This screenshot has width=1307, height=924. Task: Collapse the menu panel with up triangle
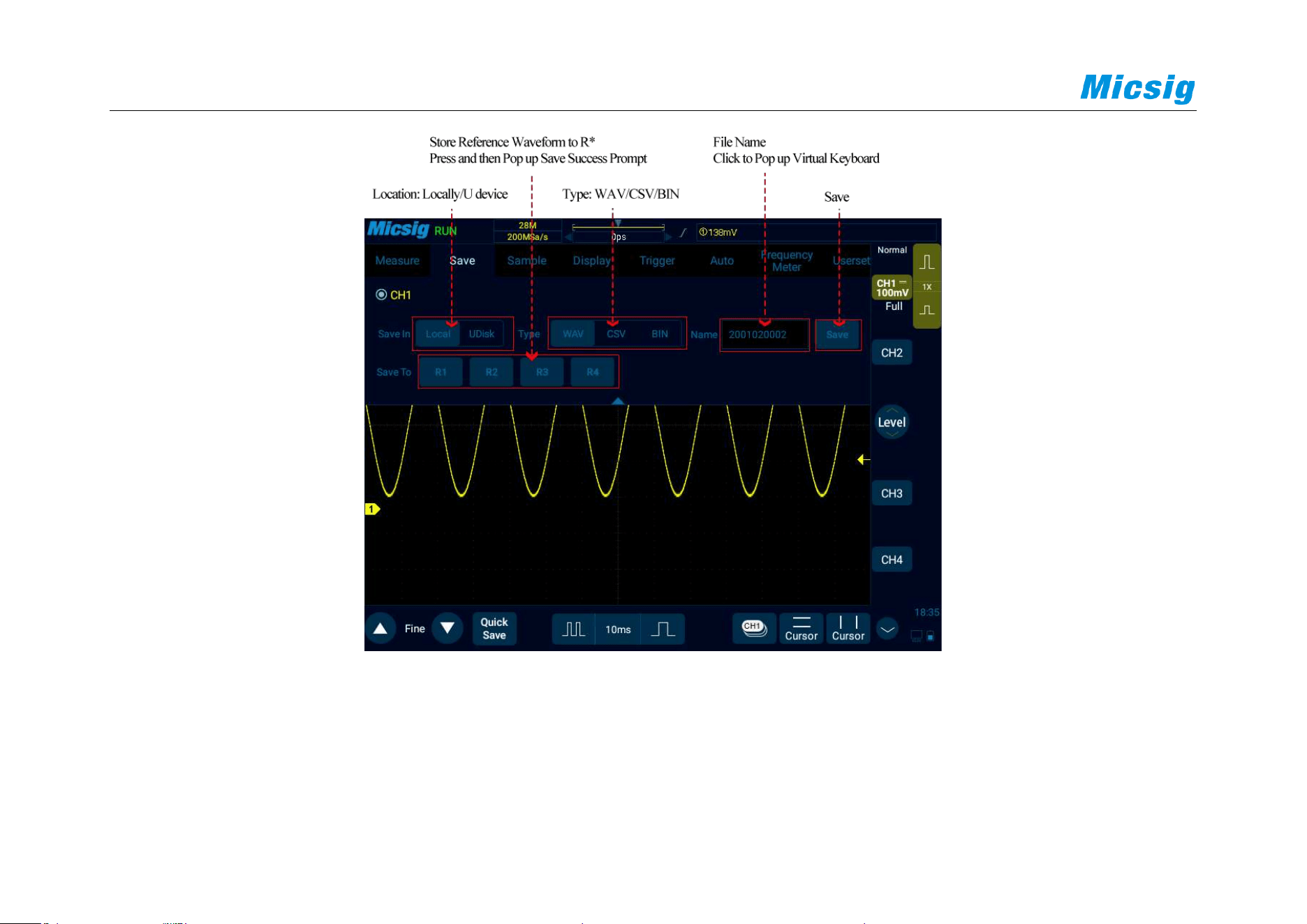coord(618,401)
